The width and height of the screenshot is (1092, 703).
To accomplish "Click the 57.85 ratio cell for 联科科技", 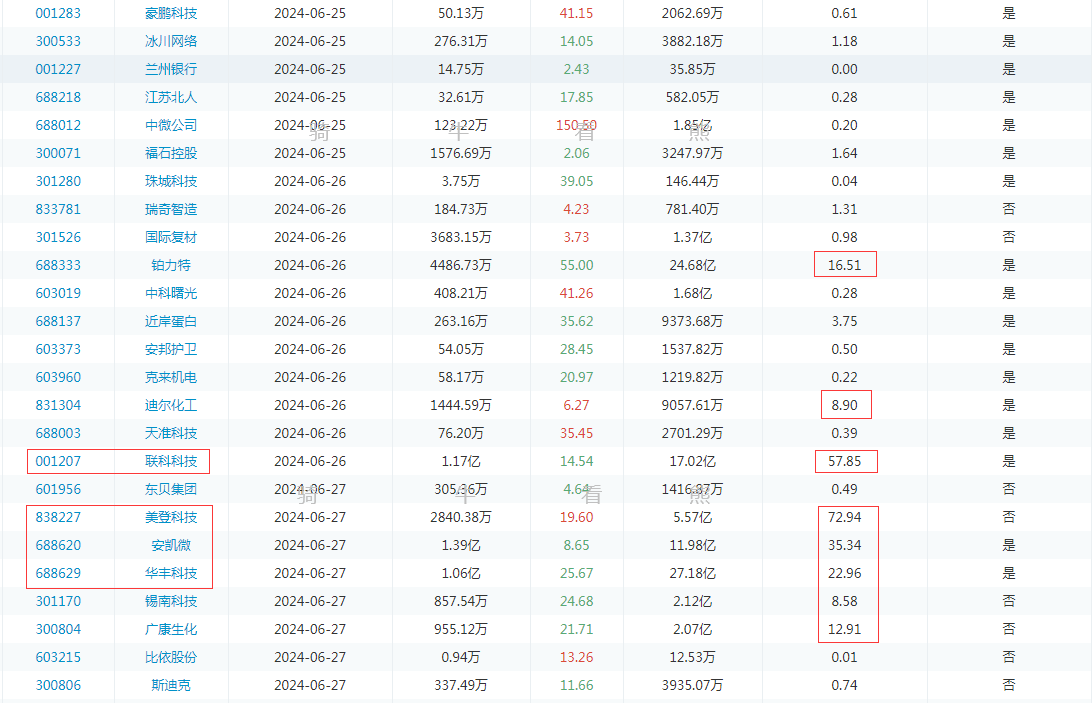I will click(x=845, y=461).
